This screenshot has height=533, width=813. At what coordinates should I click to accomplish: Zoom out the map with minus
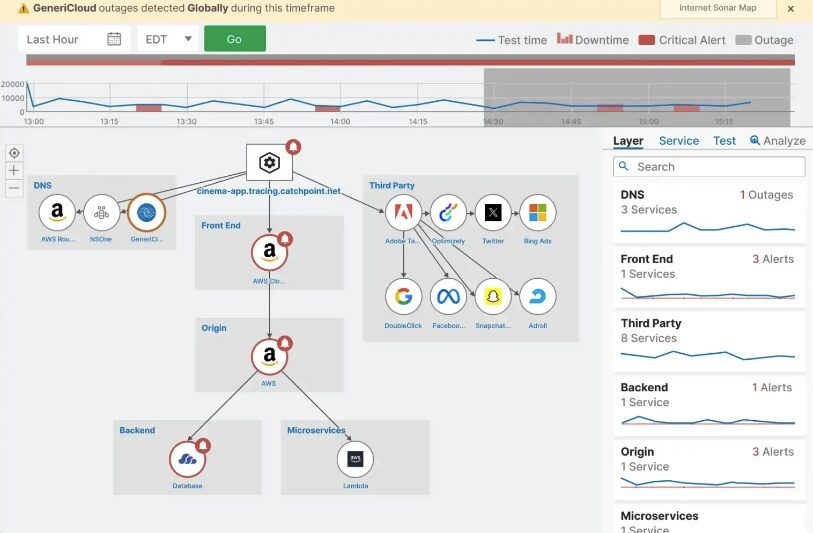(15, 188)
